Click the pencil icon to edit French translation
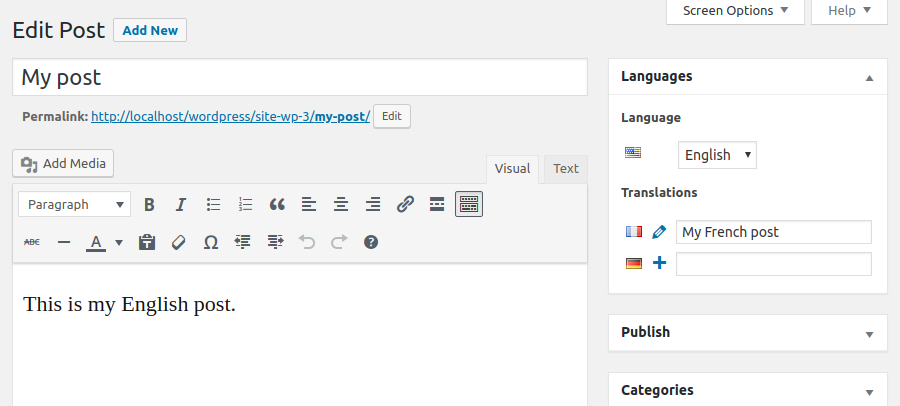 click(658, 232)
